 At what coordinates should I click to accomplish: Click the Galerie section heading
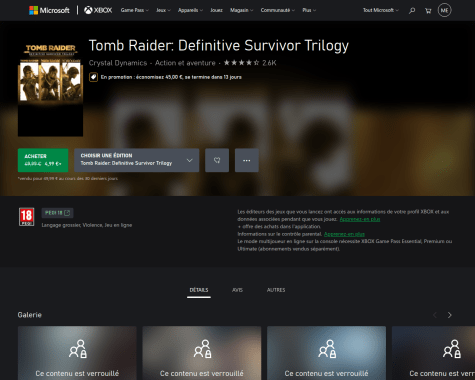coord(30,315)
